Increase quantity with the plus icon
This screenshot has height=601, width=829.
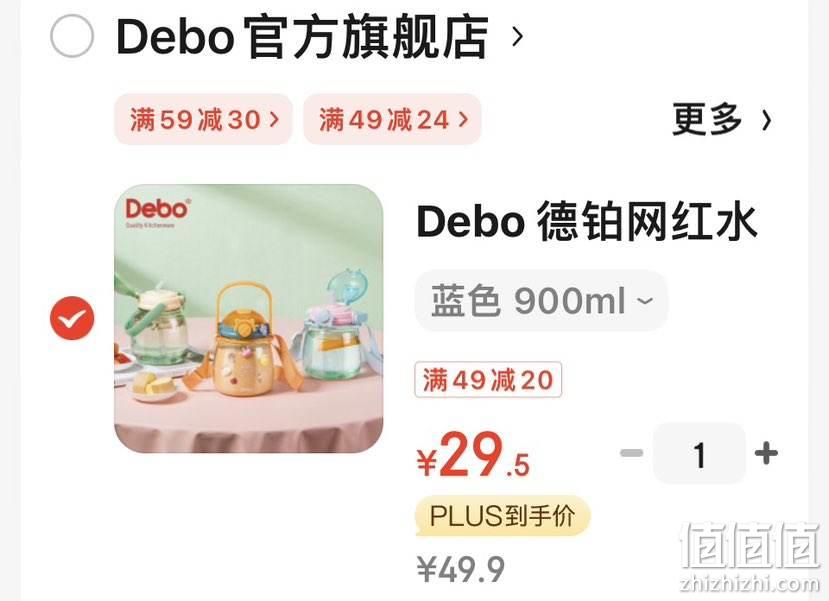coord(766,453)
